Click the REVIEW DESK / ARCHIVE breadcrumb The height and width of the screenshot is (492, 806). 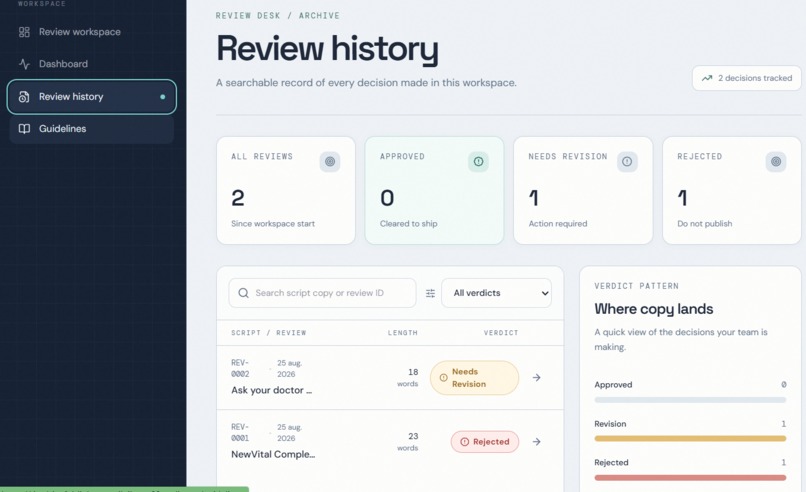click(x=278, y=16)
